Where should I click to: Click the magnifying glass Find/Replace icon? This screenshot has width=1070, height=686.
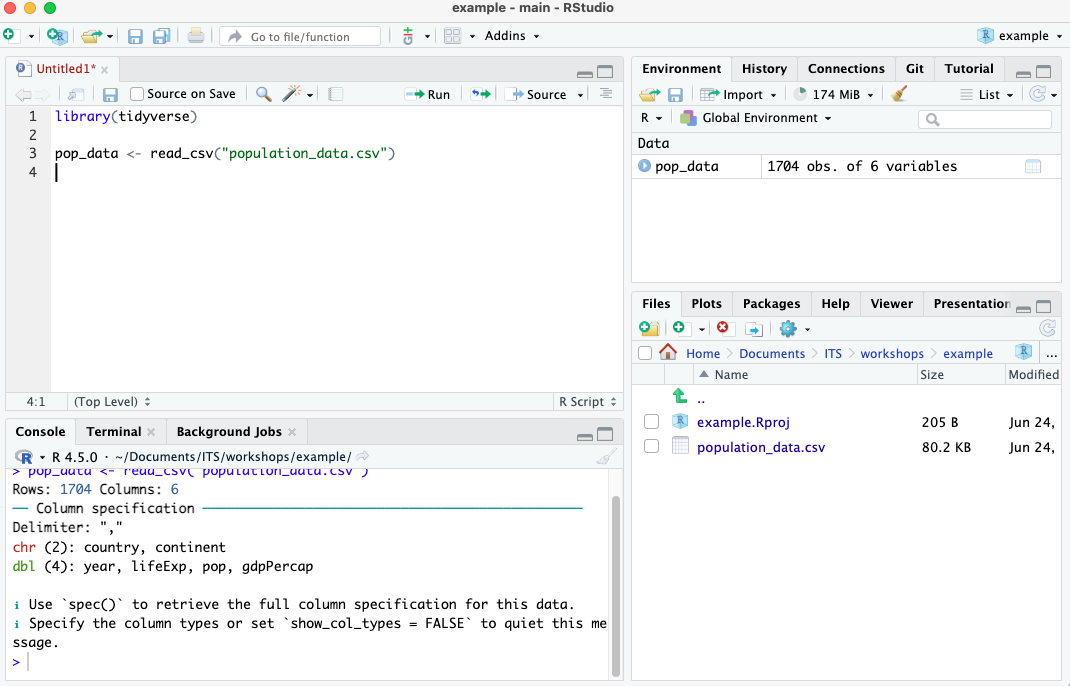(x=263, y=94)
